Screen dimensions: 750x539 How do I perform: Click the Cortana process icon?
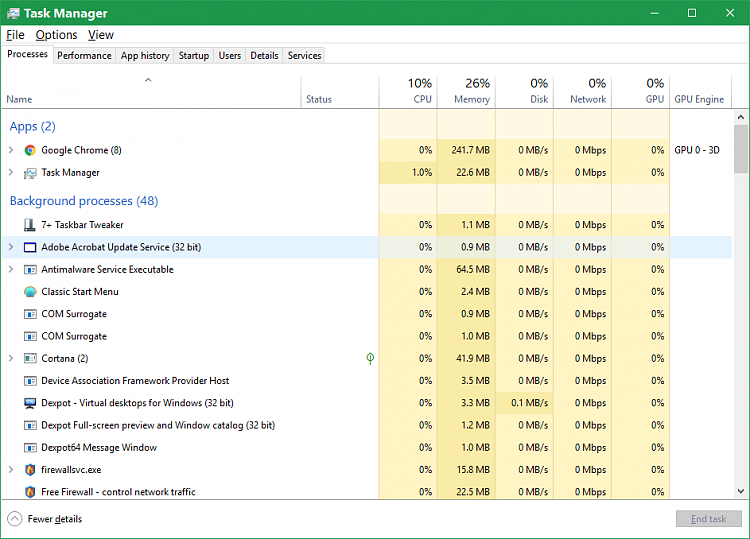tap(30, 359)
